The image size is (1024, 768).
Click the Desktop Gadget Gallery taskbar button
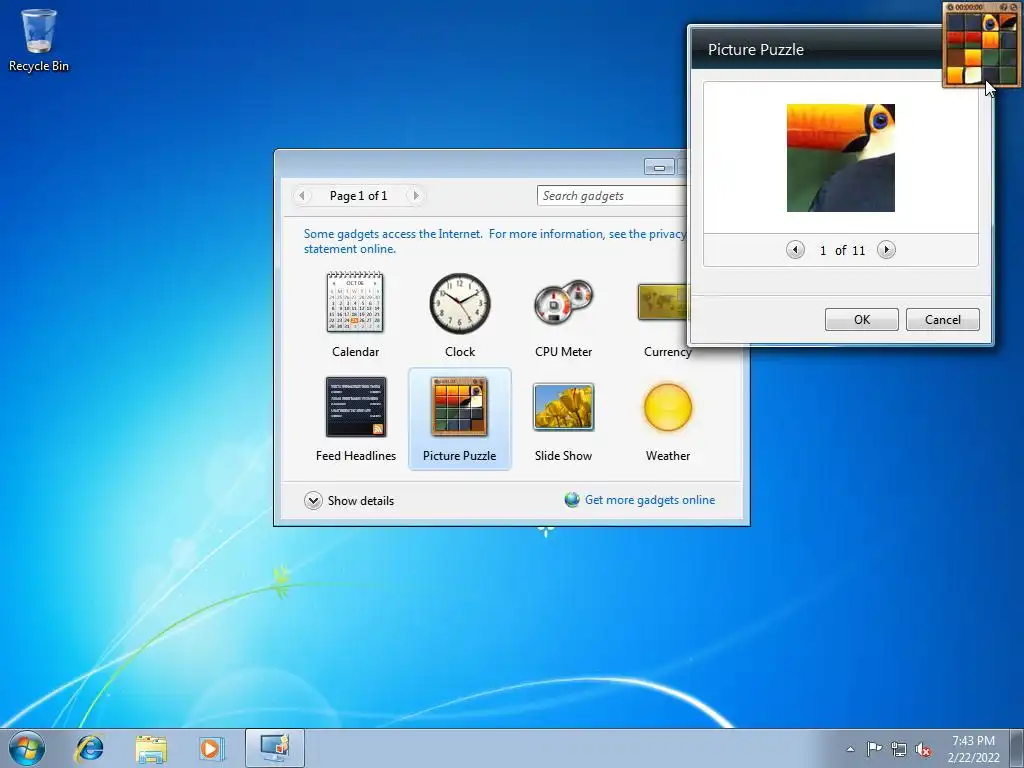point(275,748)
